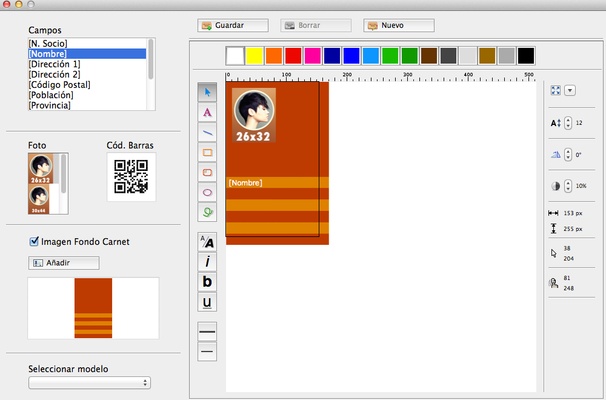Toggle underline text formatting
This screenshot has height=400, width=606.
[x=207, y=302]
